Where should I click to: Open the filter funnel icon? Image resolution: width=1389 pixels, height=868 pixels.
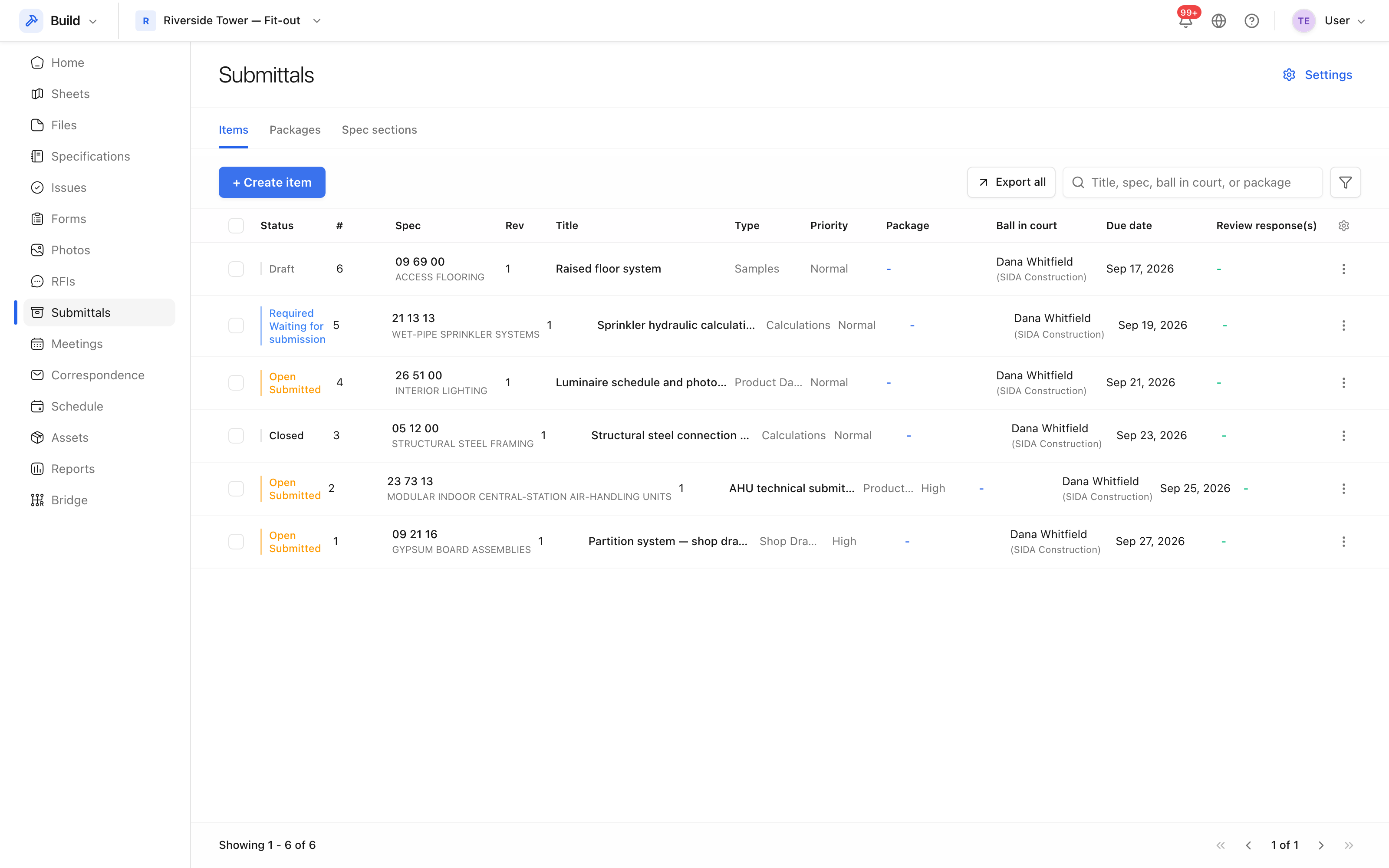tap(1346, 183)
